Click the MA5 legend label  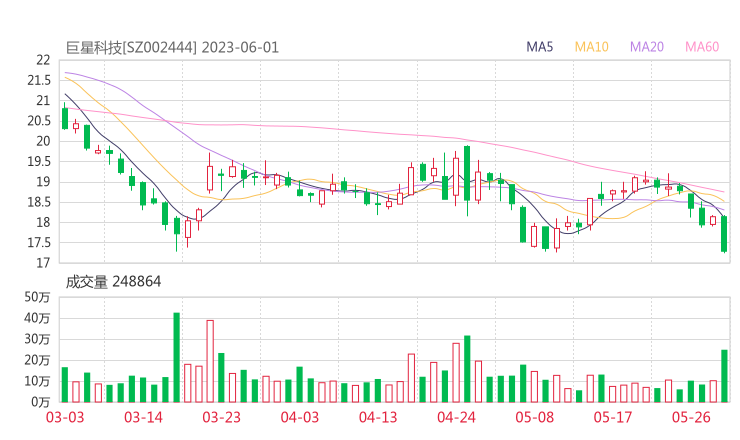(x=539, y=47)
